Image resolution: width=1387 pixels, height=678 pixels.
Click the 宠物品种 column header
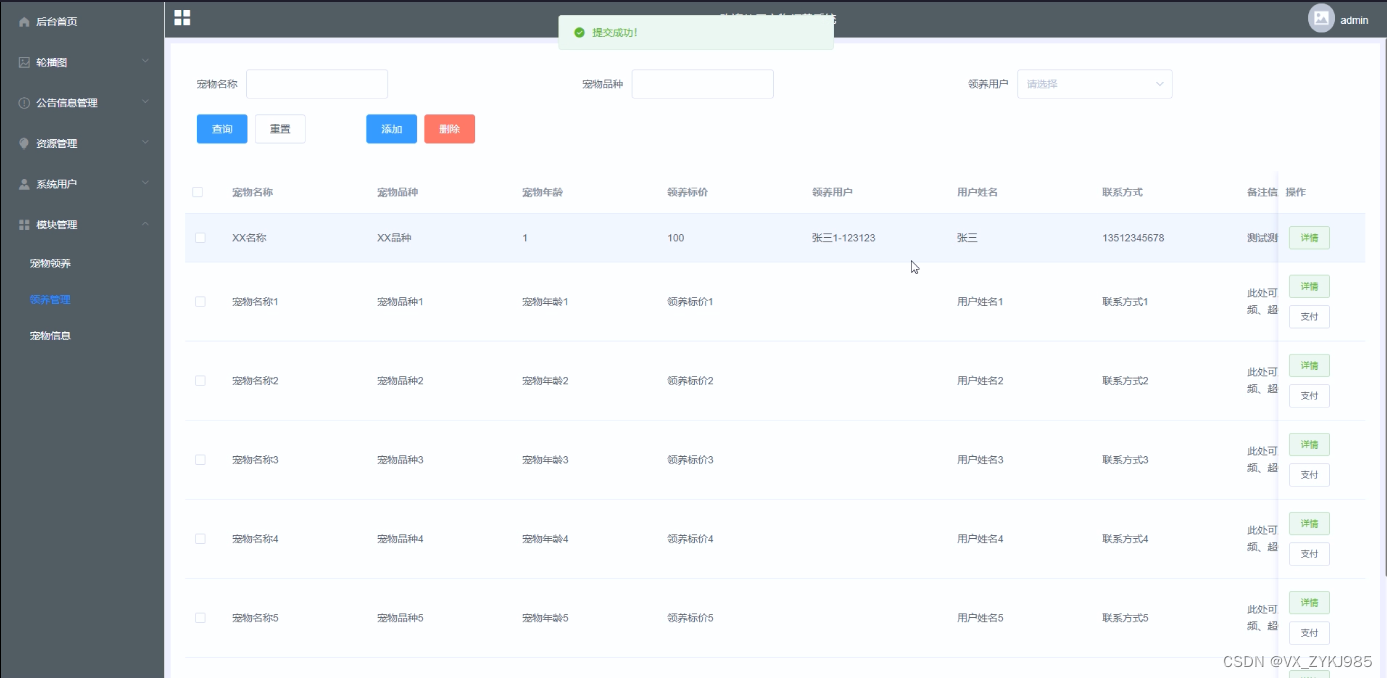[397, 192]
